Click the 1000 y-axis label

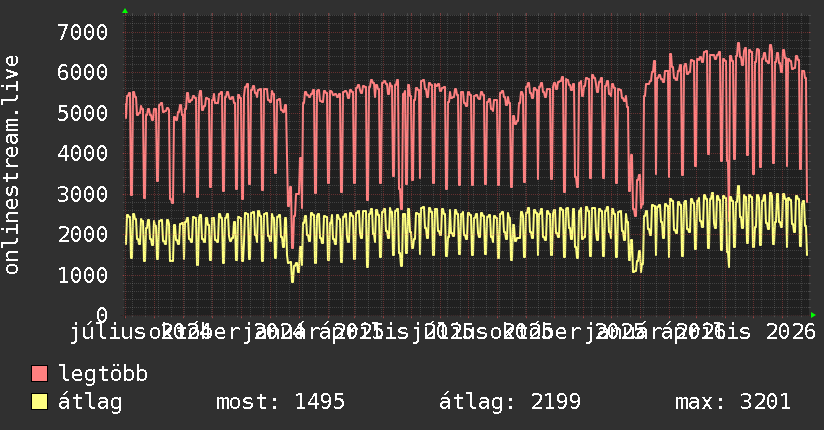pyautogui.click(x=83, y=275)
